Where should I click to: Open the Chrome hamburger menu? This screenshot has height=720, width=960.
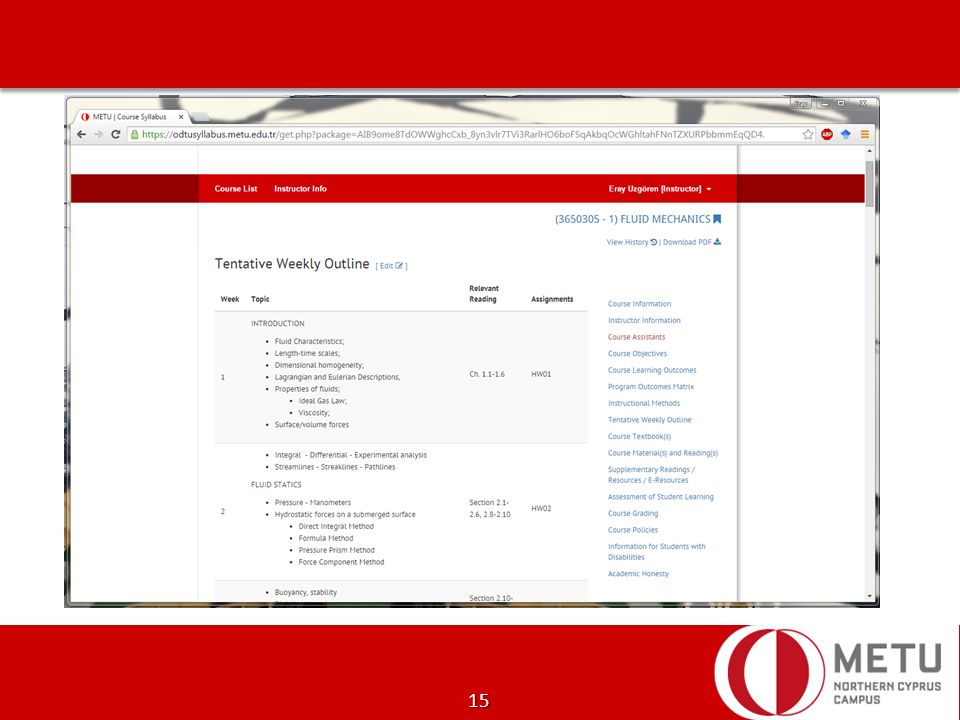point(864,134)
